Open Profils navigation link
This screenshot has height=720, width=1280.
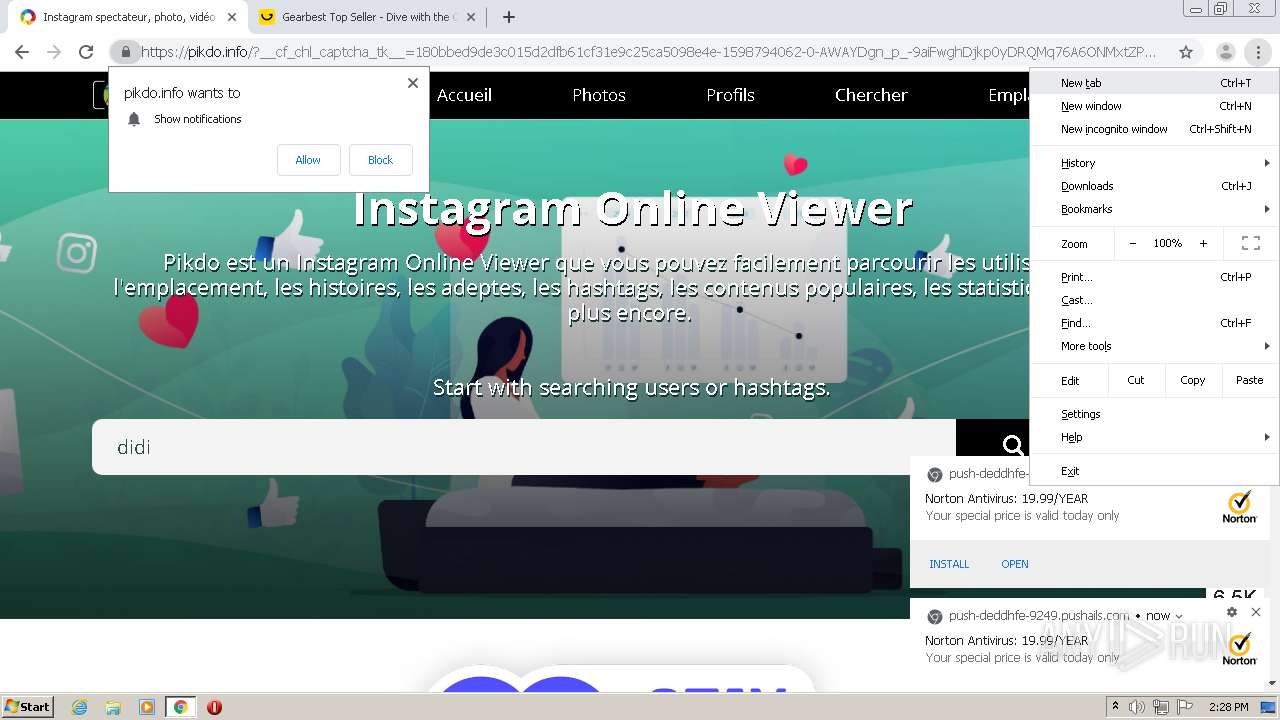pos(730,95)
